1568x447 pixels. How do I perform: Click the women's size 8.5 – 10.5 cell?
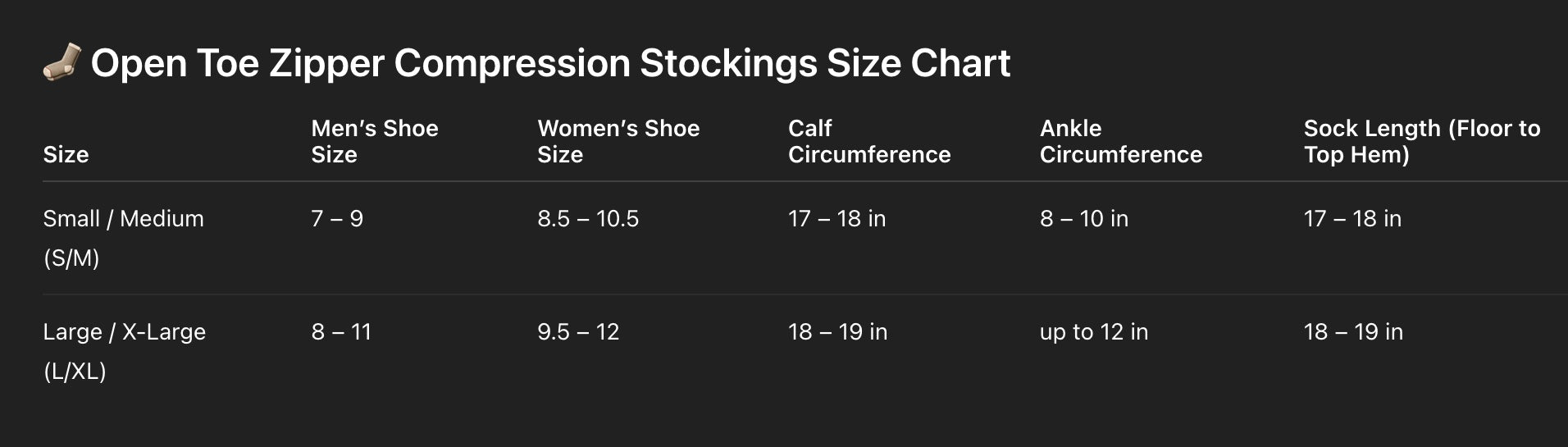tap(587, 219)
